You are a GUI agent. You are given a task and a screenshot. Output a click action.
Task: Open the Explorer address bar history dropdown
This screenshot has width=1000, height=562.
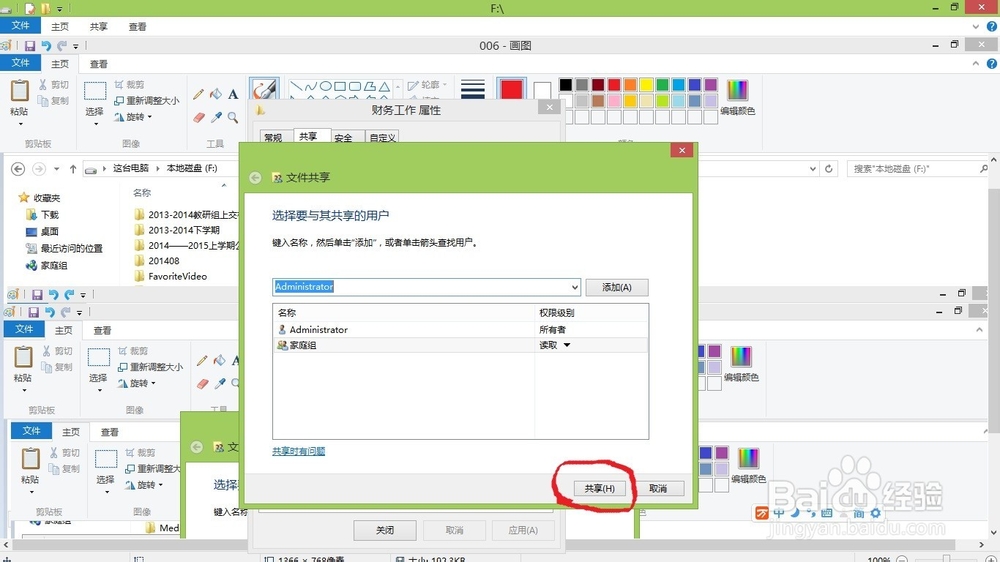coord(812,169)
